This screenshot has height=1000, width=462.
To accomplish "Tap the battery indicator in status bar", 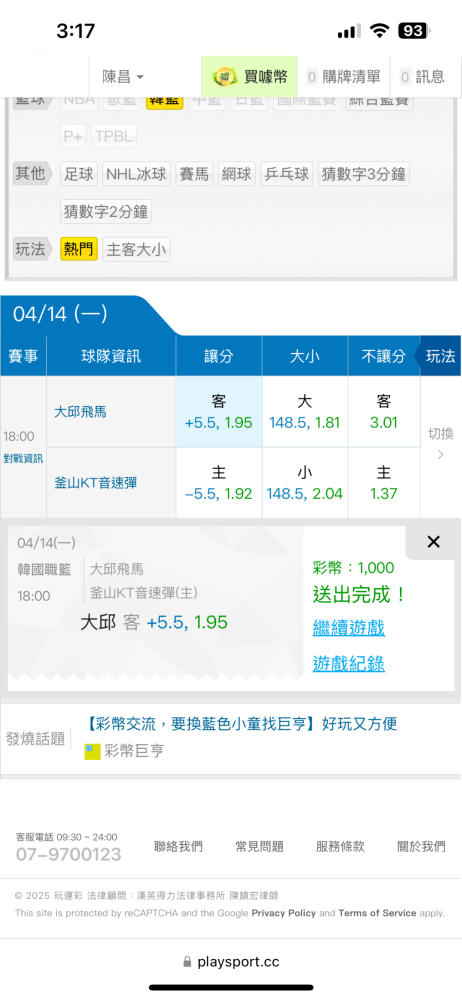I will tap(414, 31).
